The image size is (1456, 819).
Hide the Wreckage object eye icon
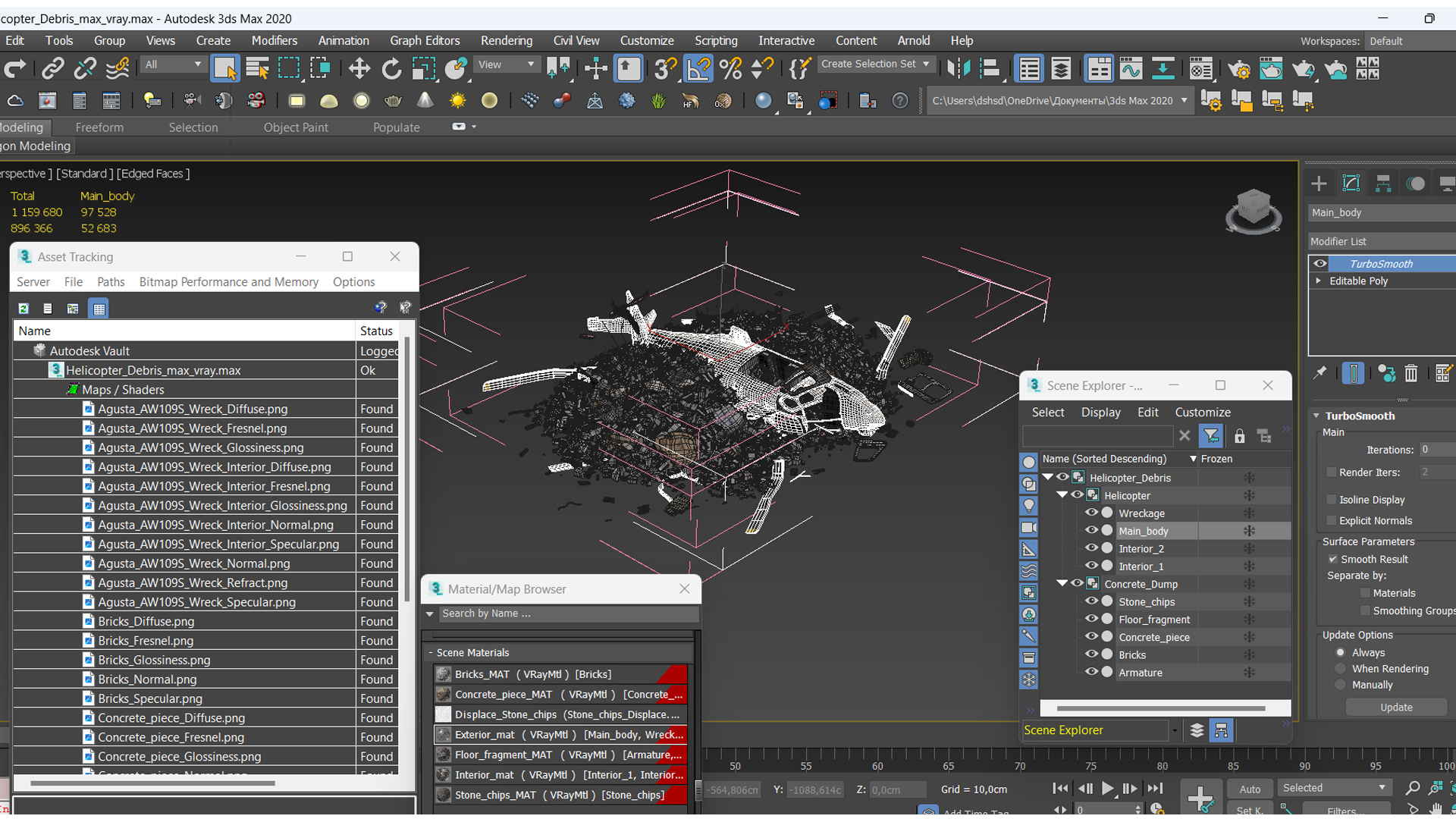pos(1091,513)
